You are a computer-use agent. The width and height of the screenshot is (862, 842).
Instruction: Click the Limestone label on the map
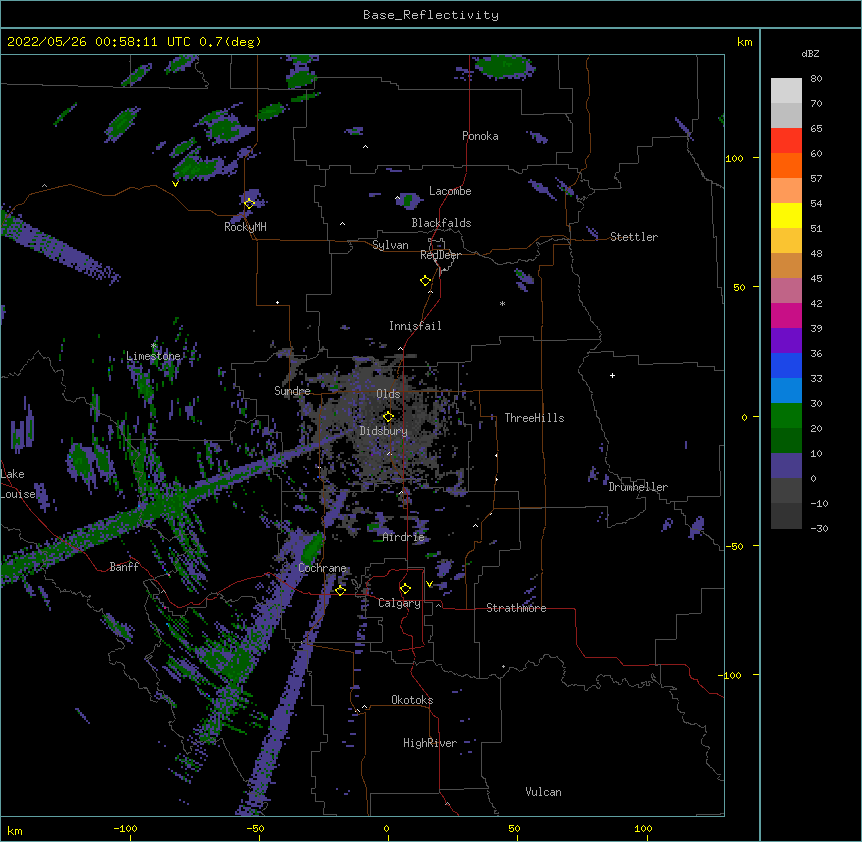[x=153, y=356]
